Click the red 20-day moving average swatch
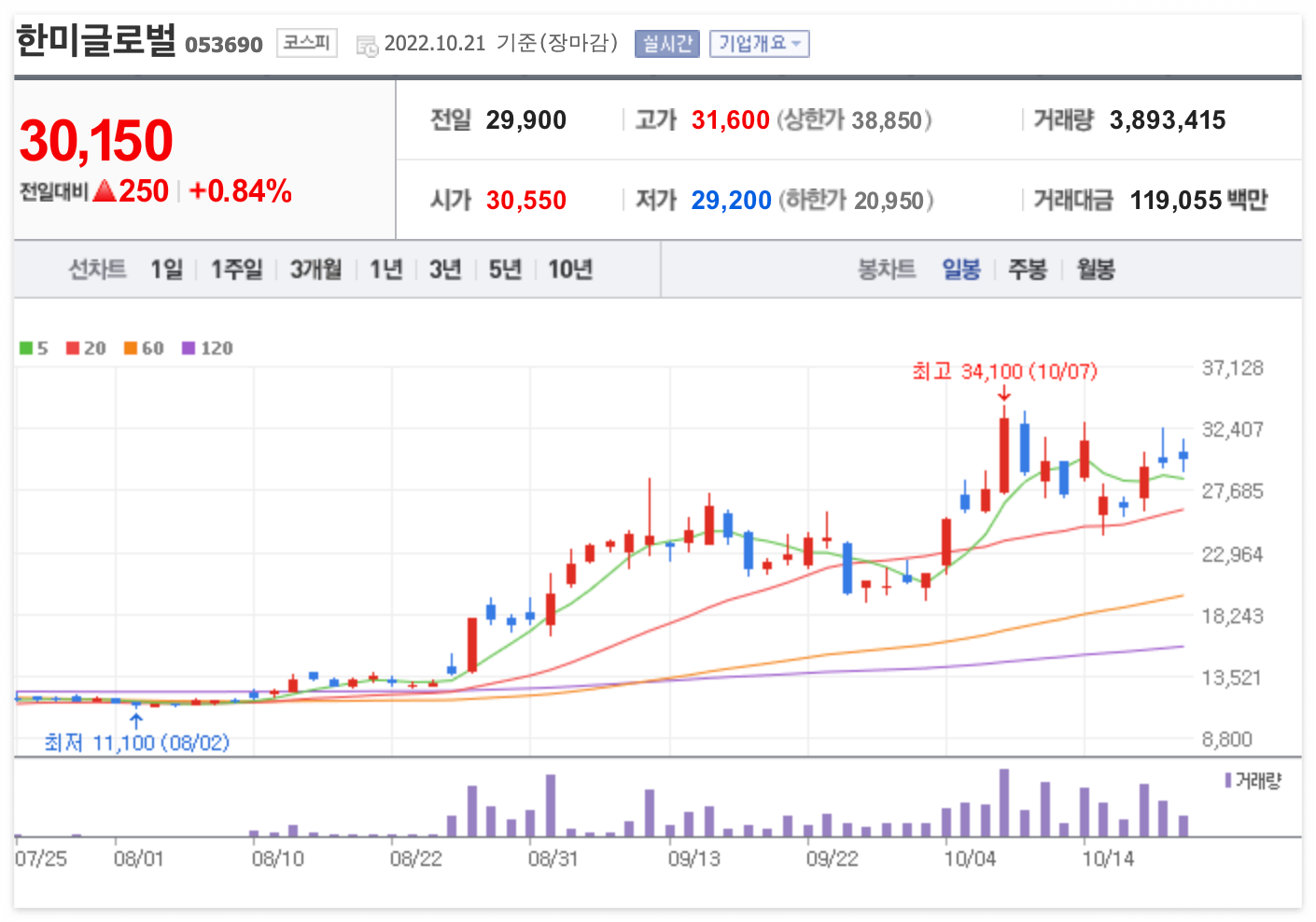This screenshot has height=922, width=1316. click(x=73, y=348)
